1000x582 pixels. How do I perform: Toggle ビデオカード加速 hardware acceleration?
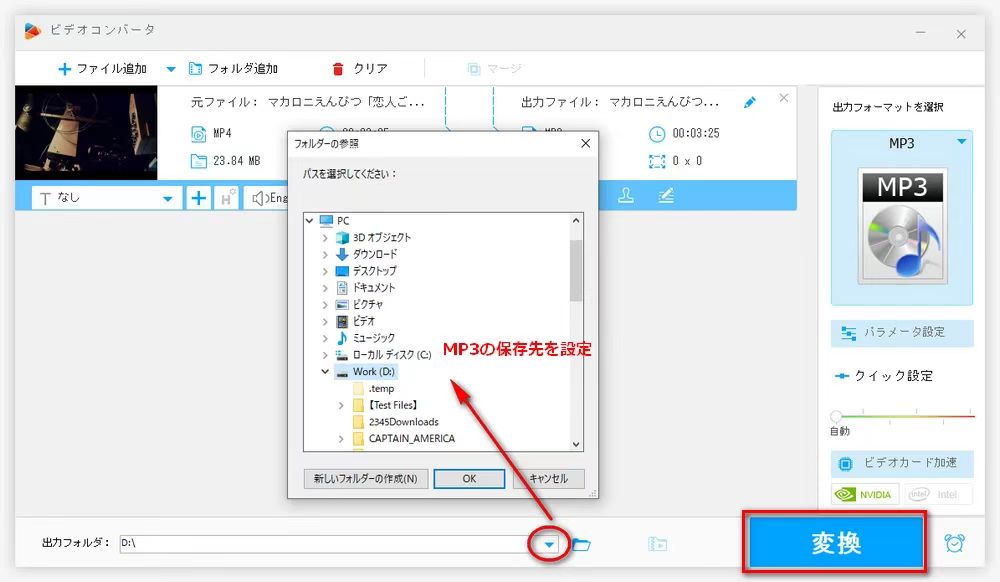coord(902,463)
